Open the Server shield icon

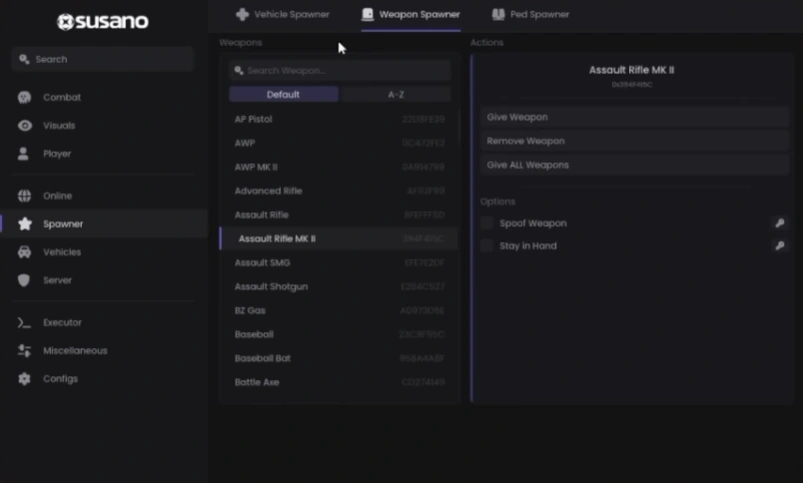[24, 280]
